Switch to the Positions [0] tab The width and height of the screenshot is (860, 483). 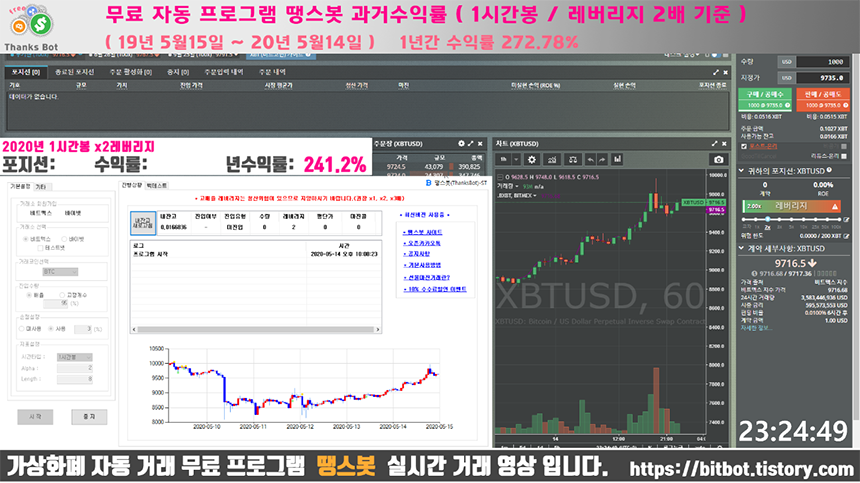pos(25,72)
